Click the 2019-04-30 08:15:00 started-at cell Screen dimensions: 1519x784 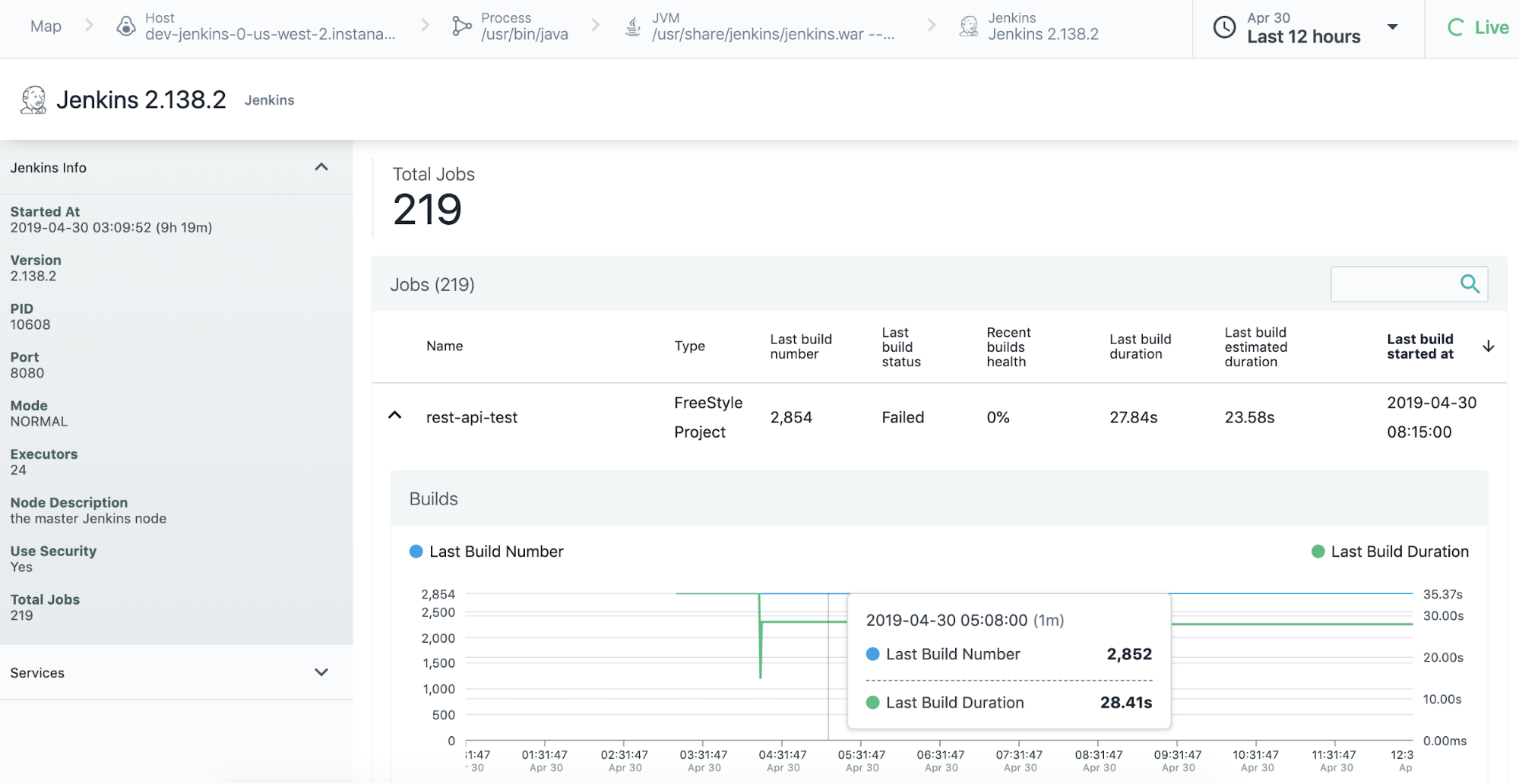pos(1432,417)
